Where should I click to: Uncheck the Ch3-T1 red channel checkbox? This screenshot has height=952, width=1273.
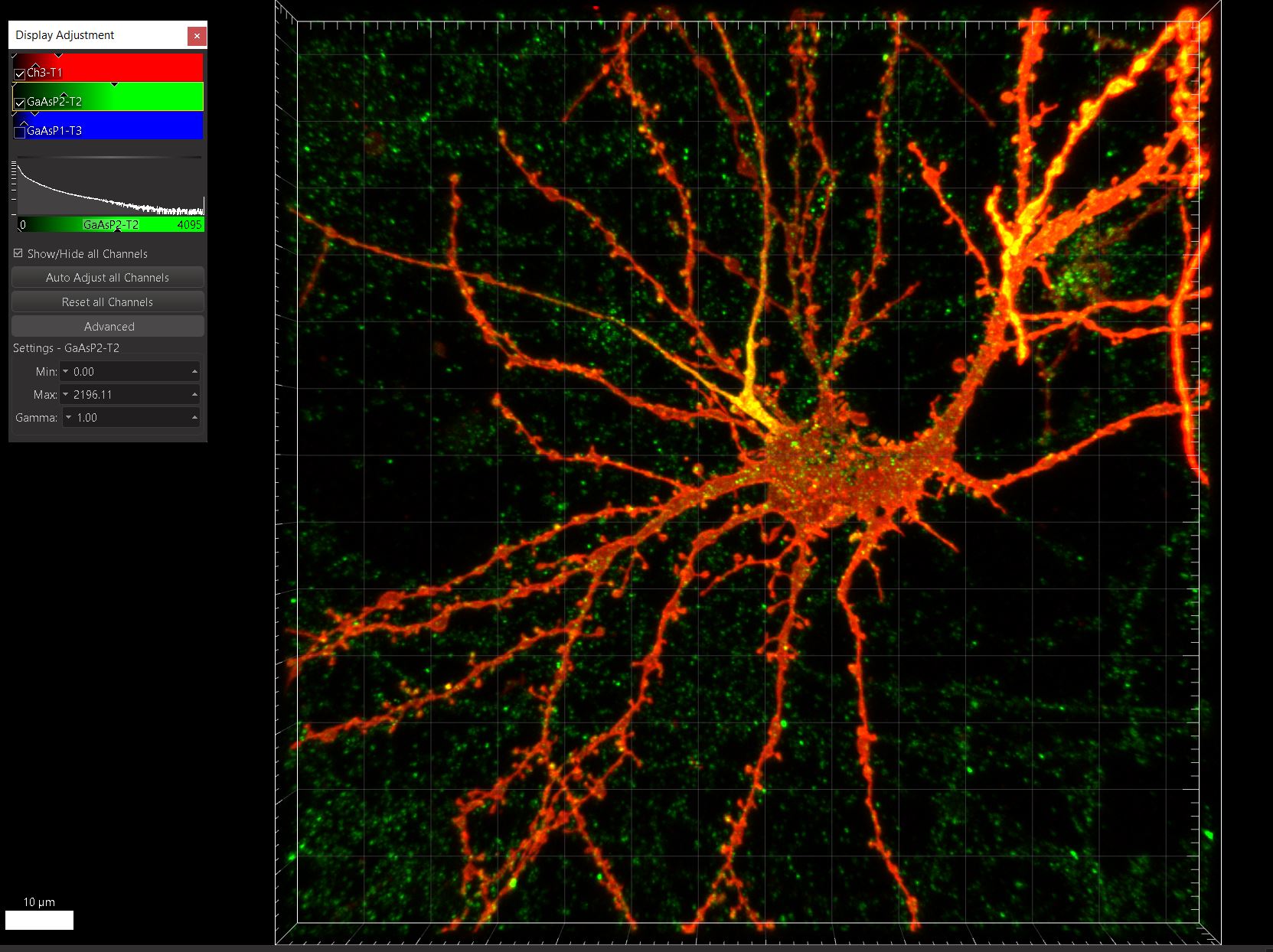click(x=20, y=74)
